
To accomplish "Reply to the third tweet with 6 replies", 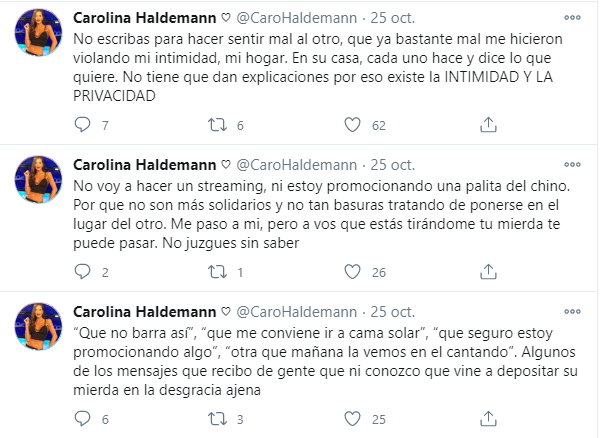I will pyautogui.click(x=84, y=417).
